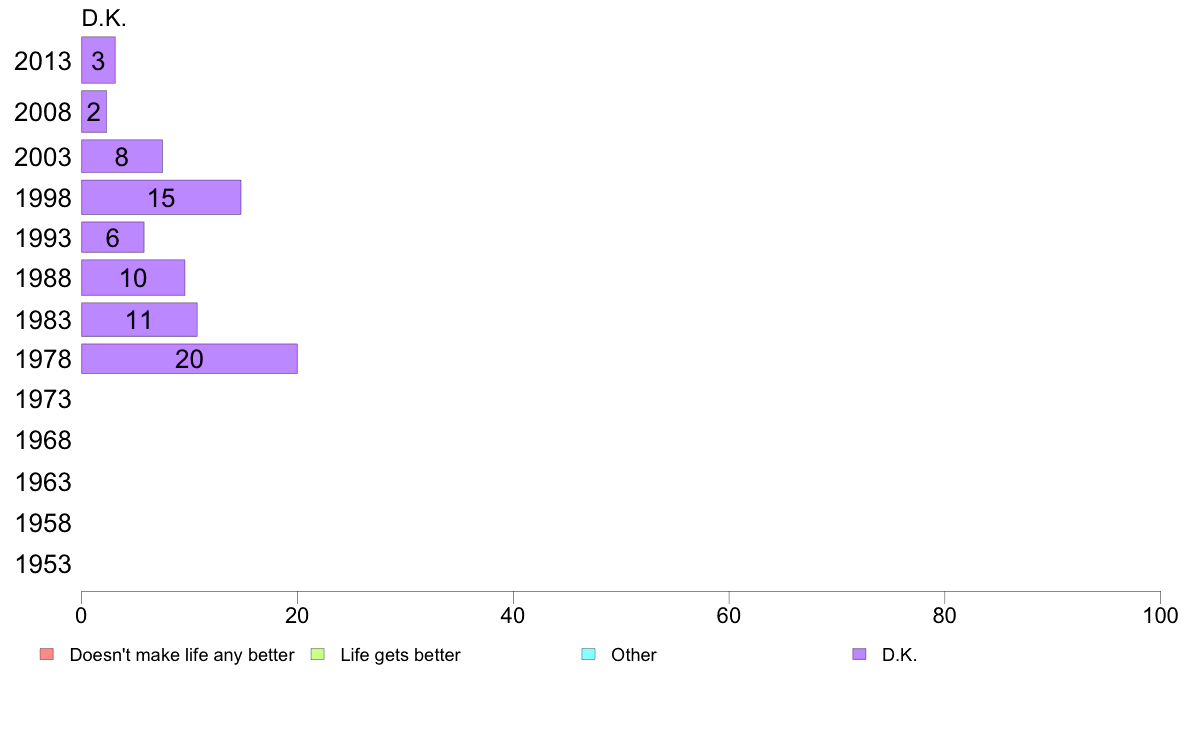The width and height of the screenshot is (1188, 736).
Task: Click the Life gets better legend text
Action: tap(400, 655)
